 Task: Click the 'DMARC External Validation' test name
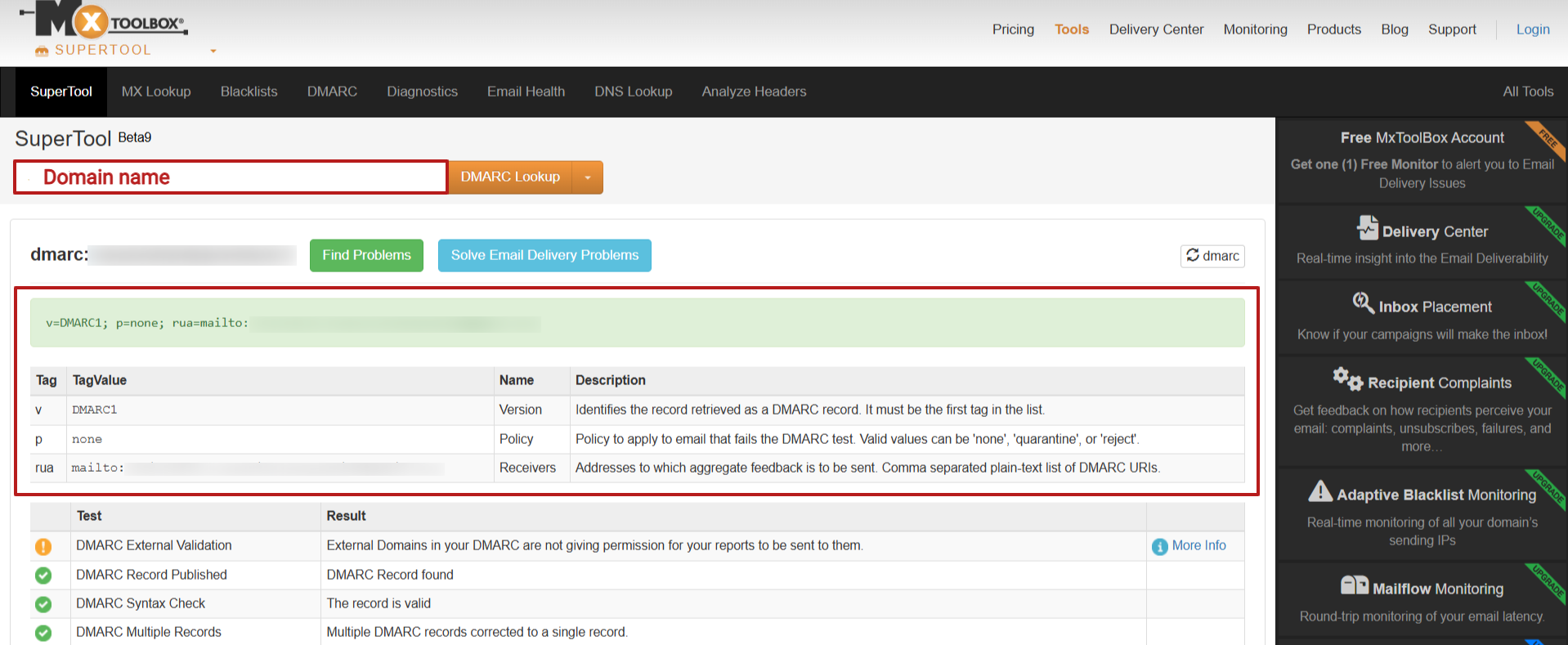[x=154, y=545]
